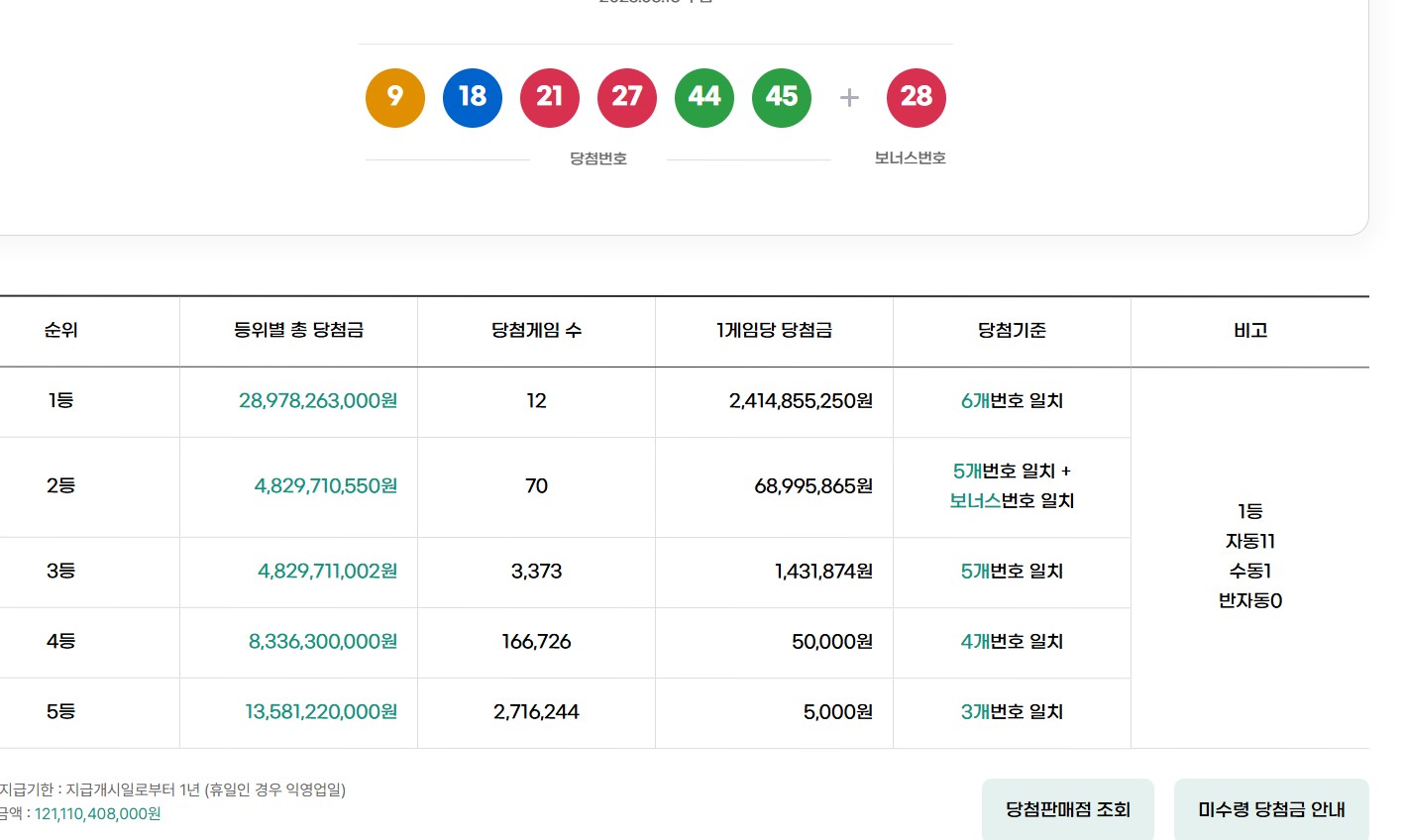1403x840 pixels.
Task: Click winning game count 12
Action: point(536,401)
